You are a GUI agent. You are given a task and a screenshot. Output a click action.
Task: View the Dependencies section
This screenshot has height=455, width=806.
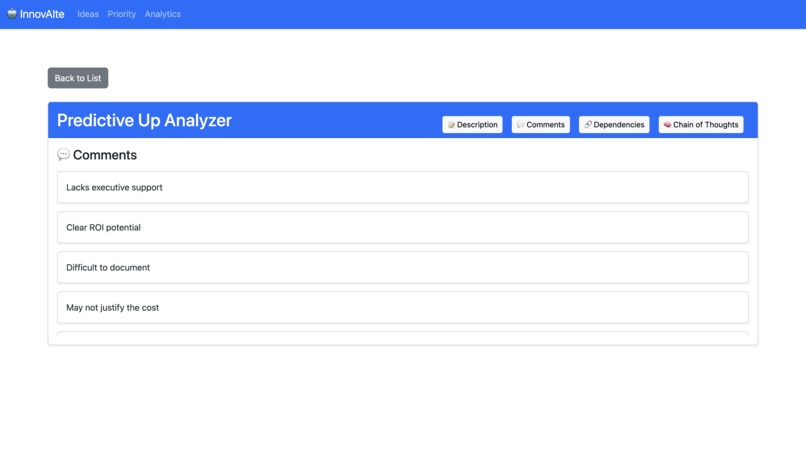pyautogui.click(x=614, y=124)
